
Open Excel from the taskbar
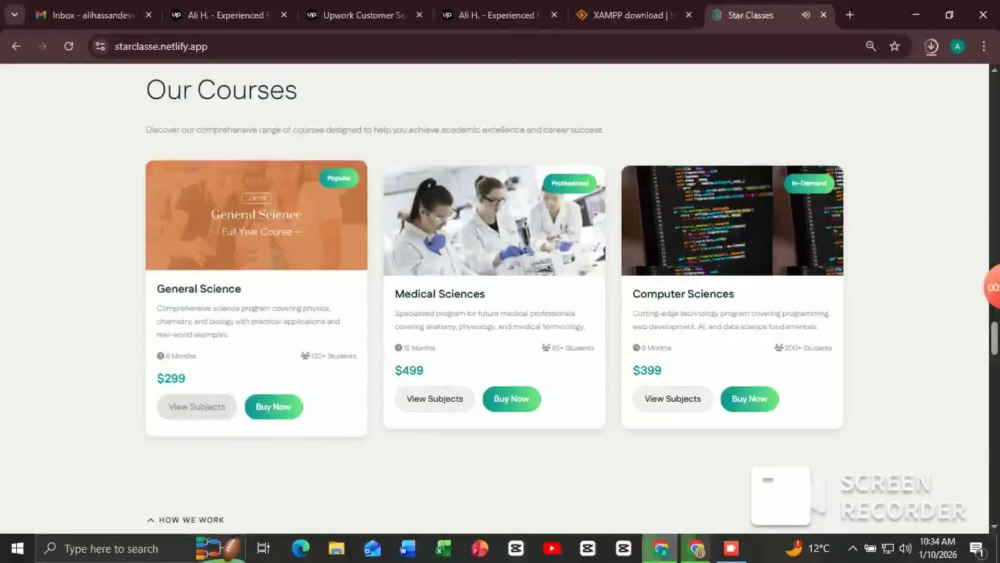coord(443,548)
